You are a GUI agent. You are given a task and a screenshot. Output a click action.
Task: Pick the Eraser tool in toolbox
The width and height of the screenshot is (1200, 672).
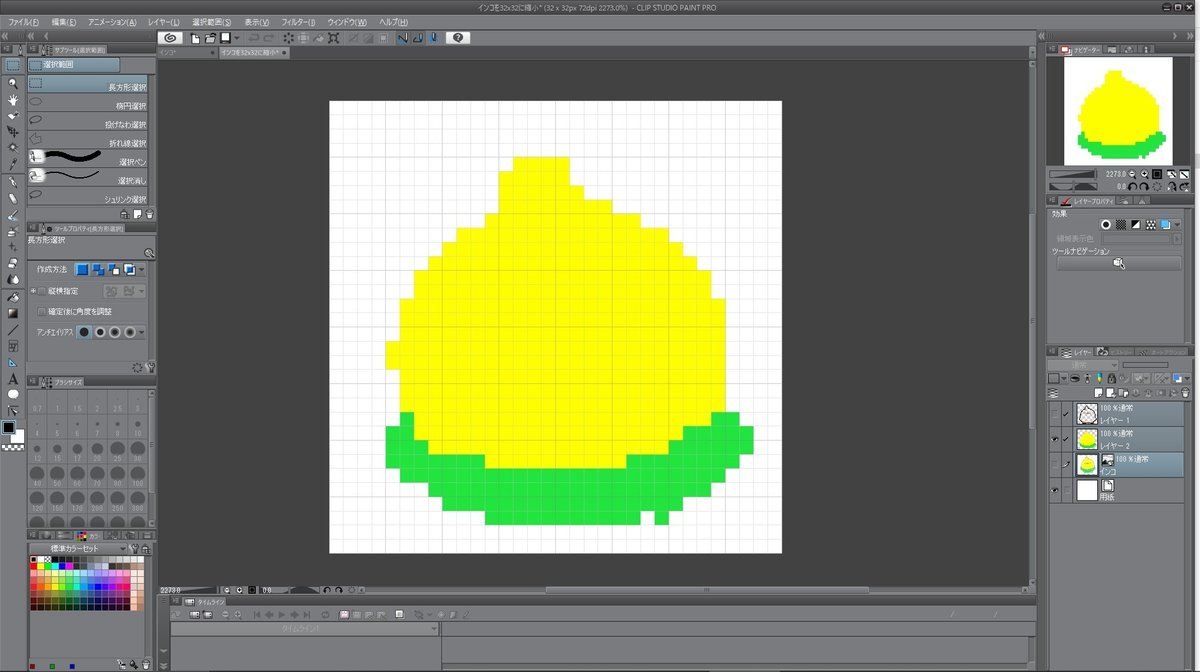pos(13,263)
